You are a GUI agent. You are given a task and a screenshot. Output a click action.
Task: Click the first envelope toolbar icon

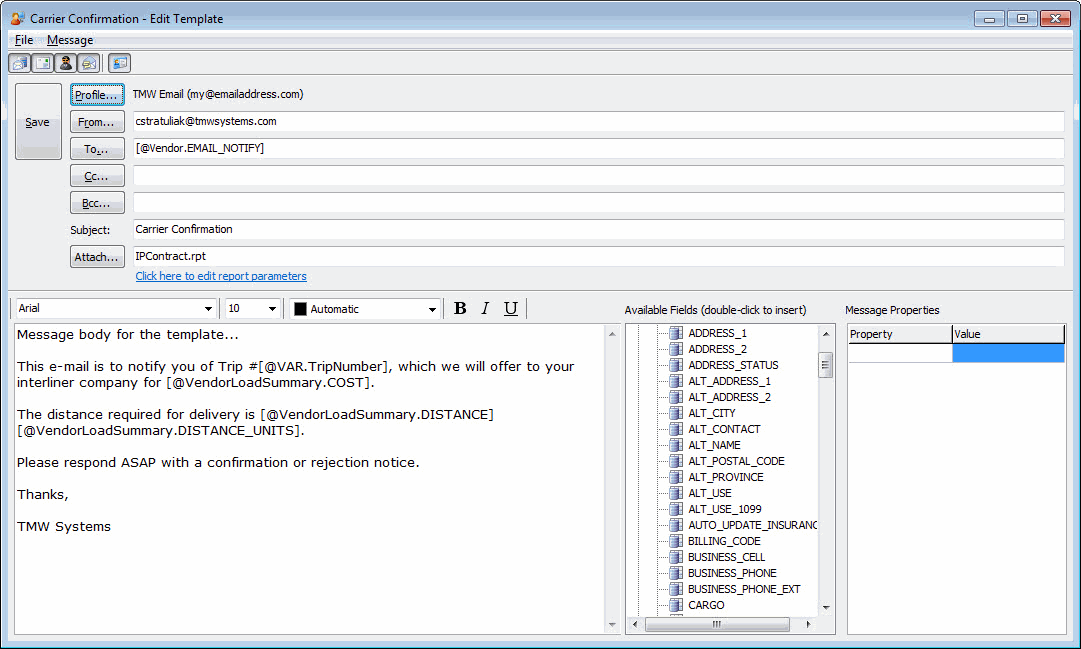(x=19, y=63)
